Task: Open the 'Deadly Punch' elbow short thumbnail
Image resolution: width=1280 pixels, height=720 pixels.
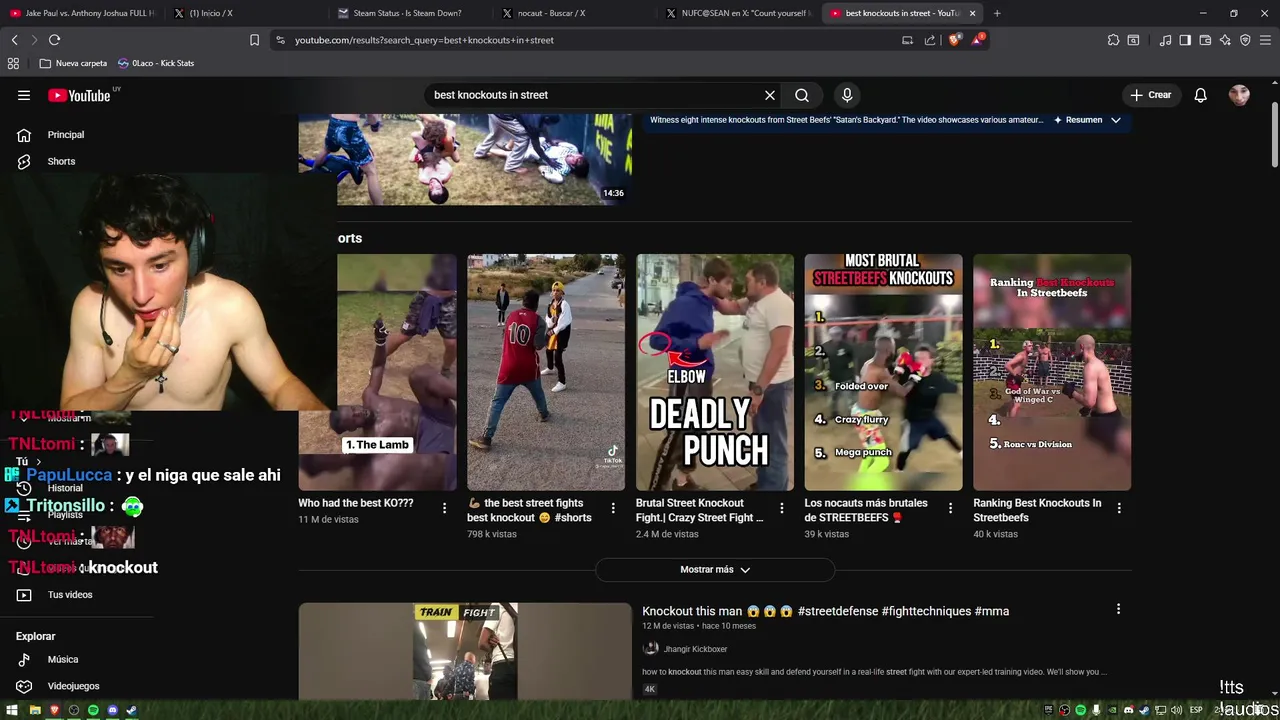Action: [x=715, y=372]
